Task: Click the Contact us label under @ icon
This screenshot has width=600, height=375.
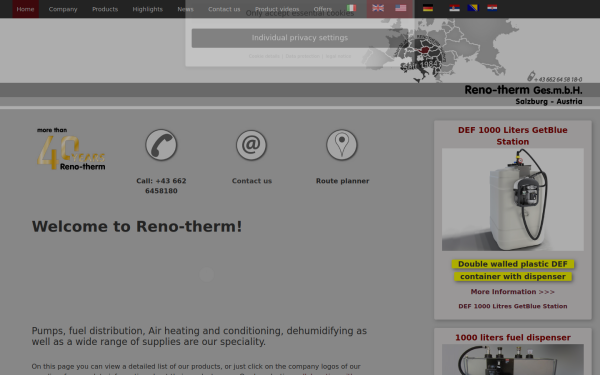Action: click(x=251, y=181)
